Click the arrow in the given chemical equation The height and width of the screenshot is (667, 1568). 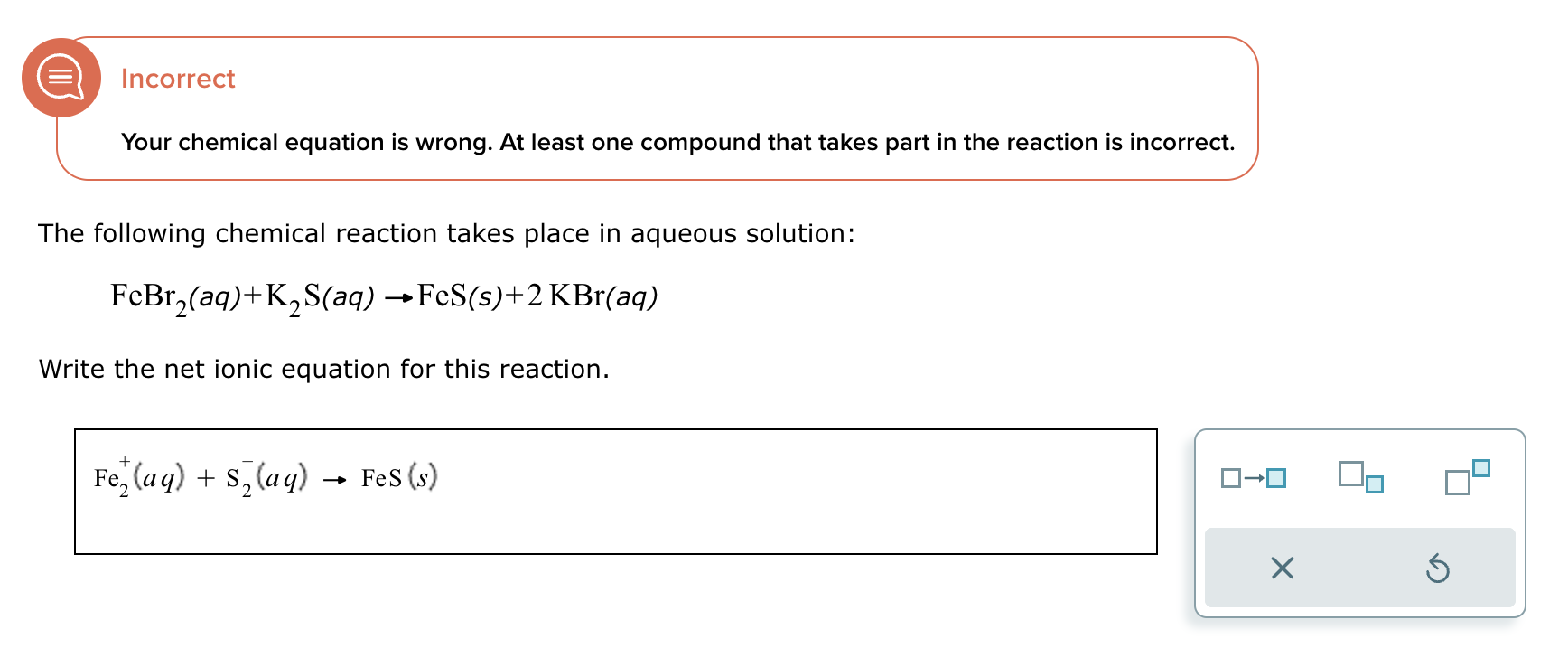click(399, 296)
